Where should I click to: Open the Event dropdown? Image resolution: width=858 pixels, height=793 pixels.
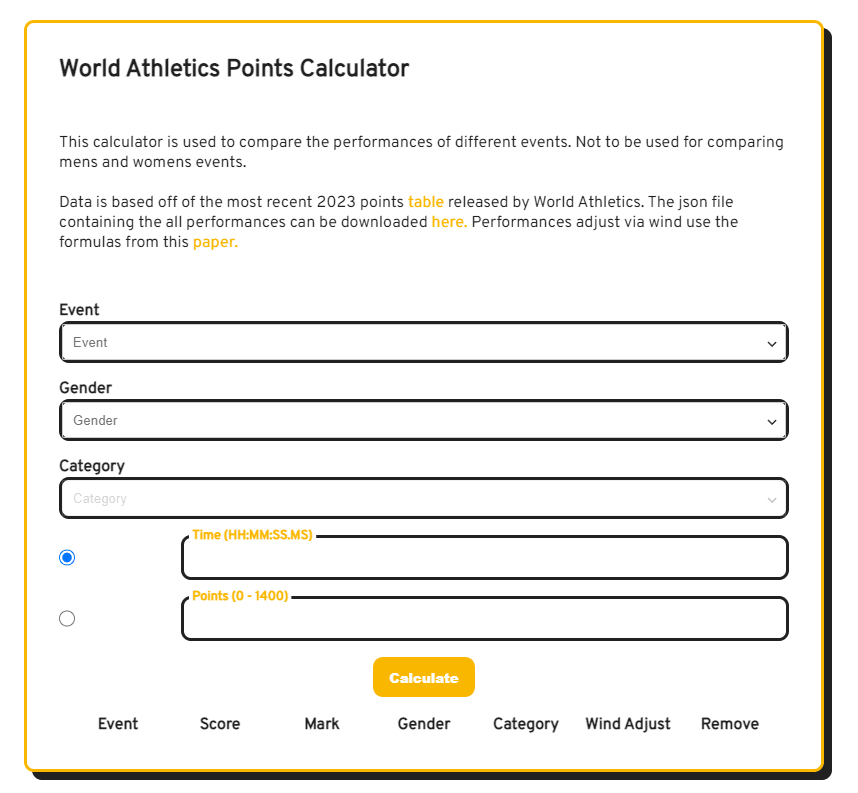pos(423,342)
